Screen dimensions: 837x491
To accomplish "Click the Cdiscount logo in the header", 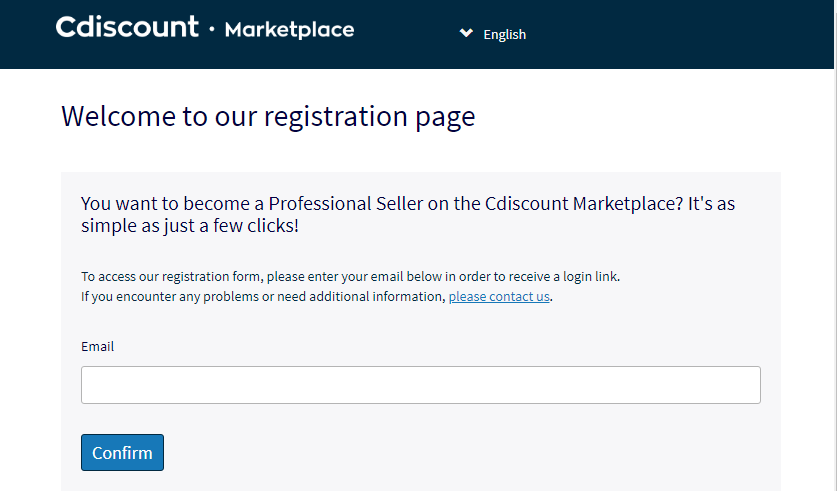I will (127, 27).
